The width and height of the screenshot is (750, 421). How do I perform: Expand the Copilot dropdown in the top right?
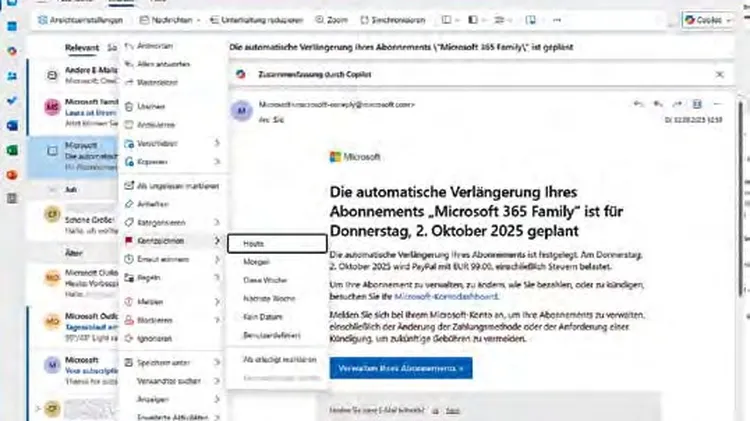click(x=726, y=20)
